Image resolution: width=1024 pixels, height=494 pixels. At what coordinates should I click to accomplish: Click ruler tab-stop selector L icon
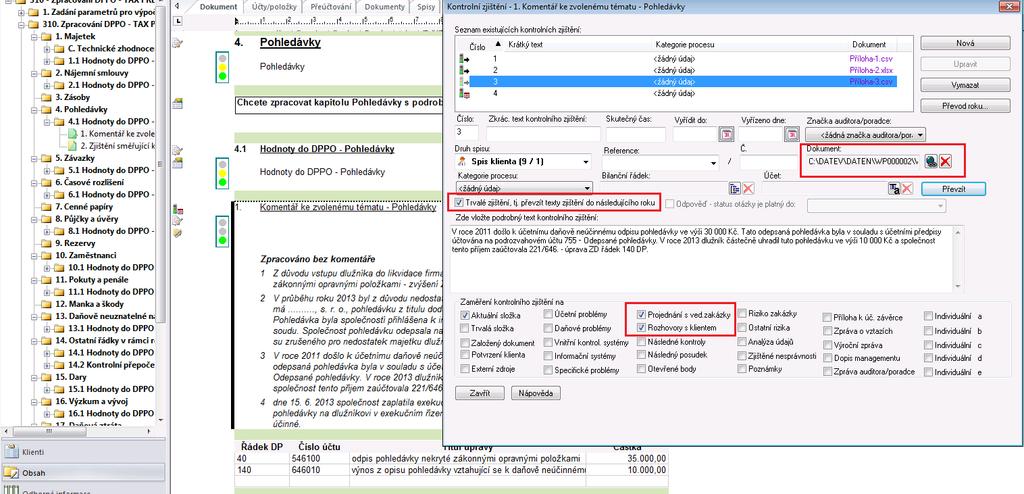tap(178, 22)
